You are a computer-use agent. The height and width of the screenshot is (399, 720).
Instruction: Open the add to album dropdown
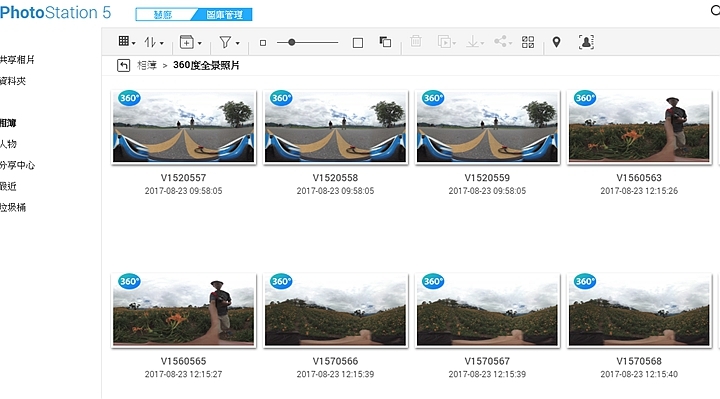pyautogui.click(x=190, y=42)
